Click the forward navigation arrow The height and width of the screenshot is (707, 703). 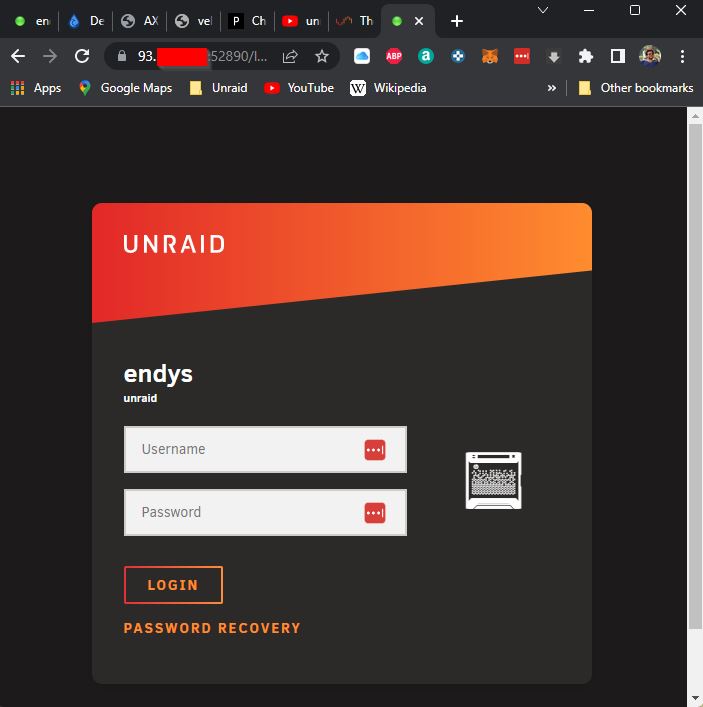click(x=50, y=56)
